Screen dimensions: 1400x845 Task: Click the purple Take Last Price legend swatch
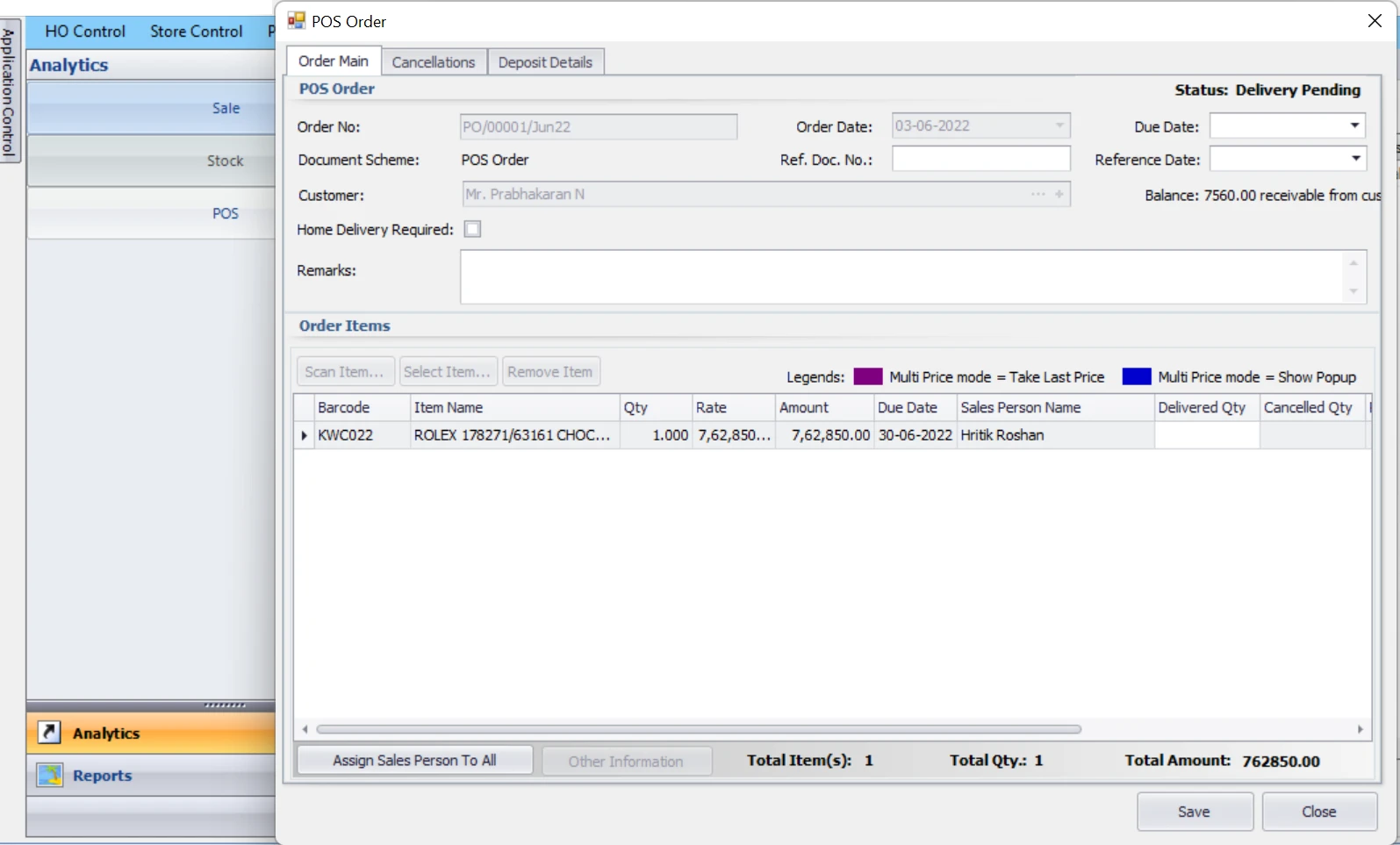click(867, 376)
